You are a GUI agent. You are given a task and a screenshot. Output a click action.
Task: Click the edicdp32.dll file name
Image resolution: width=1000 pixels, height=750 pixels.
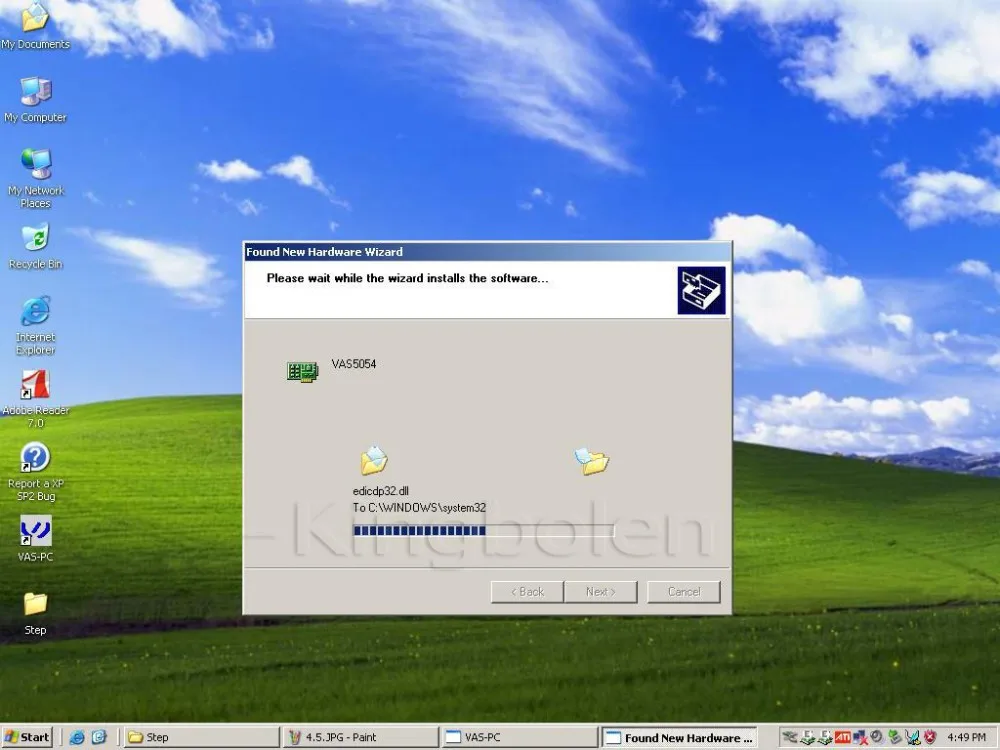click(381, 491)
